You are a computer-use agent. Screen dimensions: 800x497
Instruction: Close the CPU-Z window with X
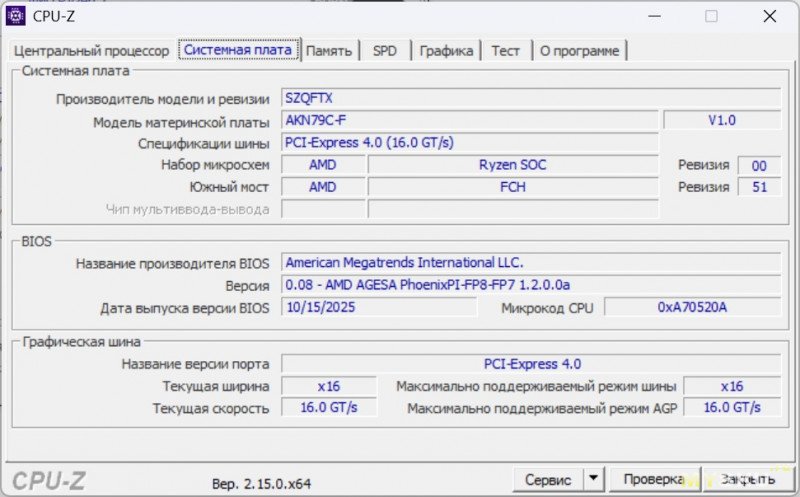click(x=769, y=16)
